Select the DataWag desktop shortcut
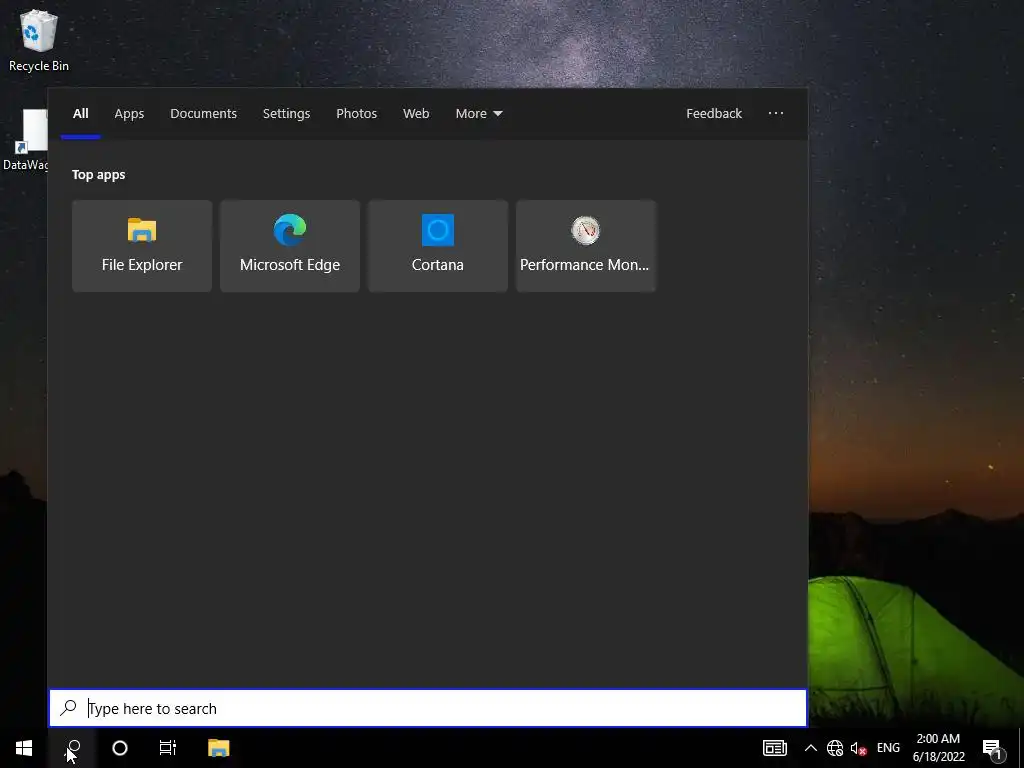This screenshot has height=768, width=1024. click(x=25, y=140)
